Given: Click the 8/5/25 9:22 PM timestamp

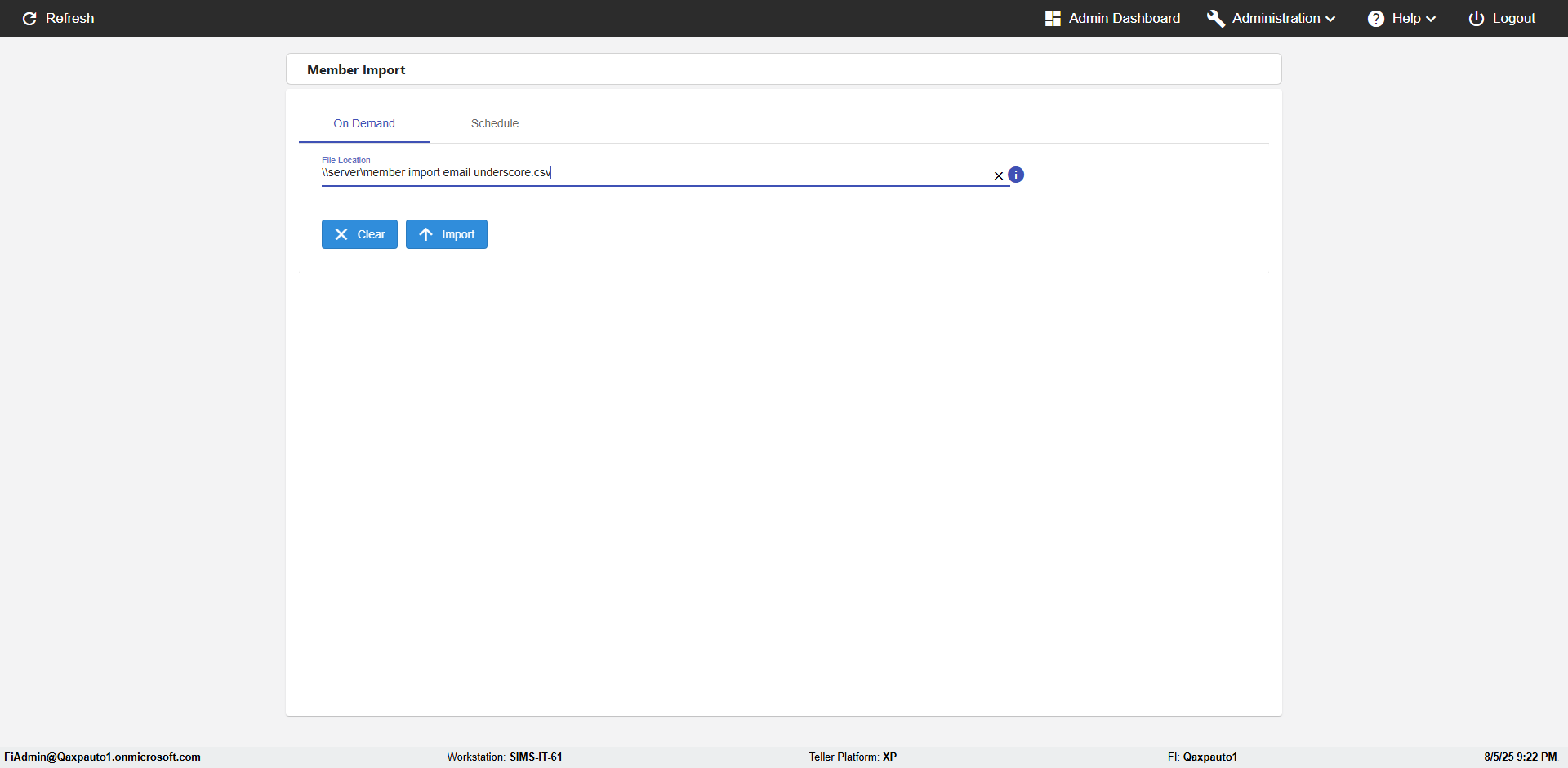Looking at the screenshot, I should point(1520,757).
